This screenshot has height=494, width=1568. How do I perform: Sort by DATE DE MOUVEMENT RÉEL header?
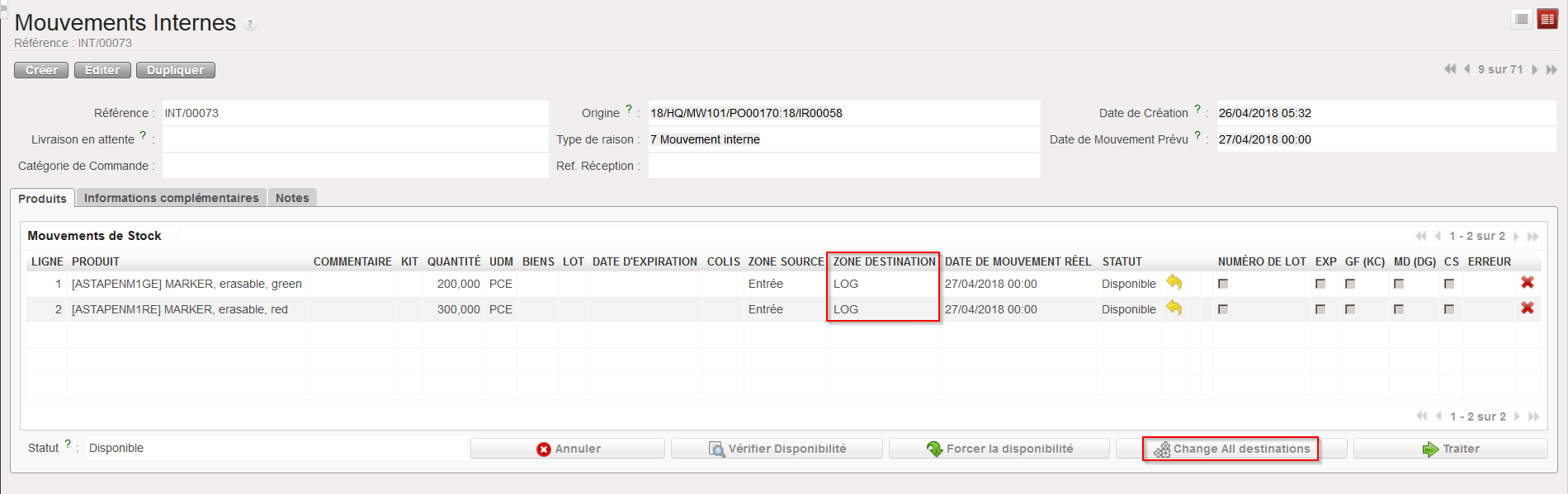pos(1018,261)
